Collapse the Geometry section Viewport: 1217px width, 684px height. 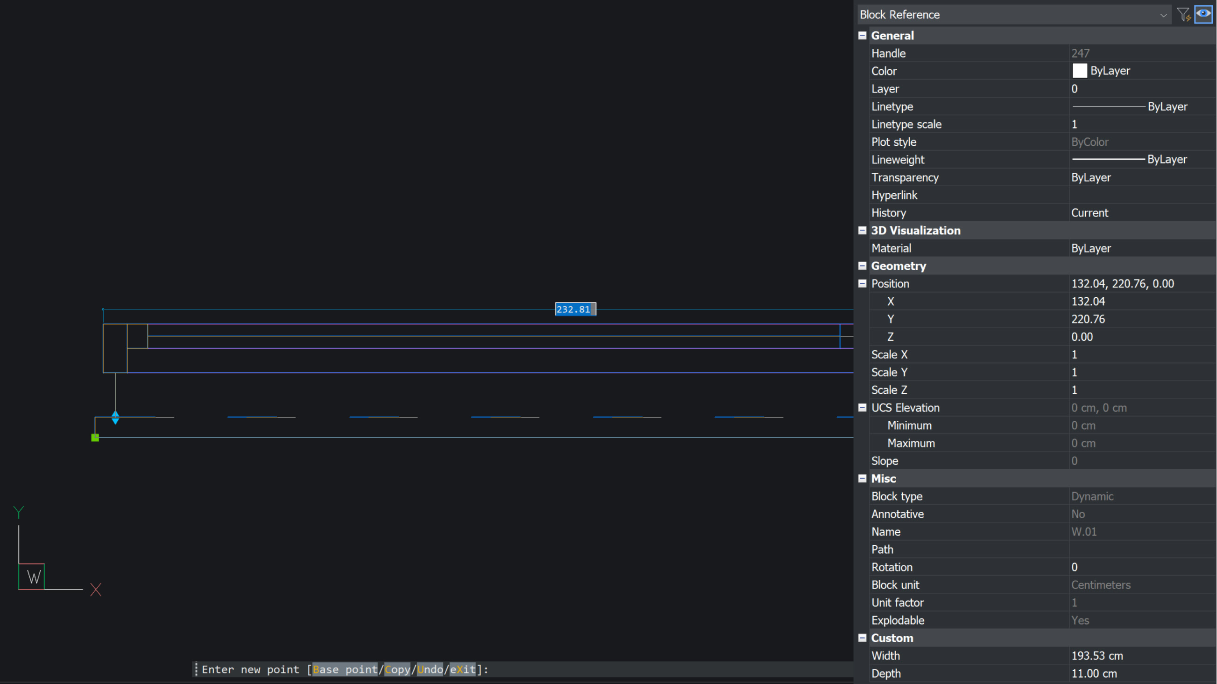[x=862, y=266]
